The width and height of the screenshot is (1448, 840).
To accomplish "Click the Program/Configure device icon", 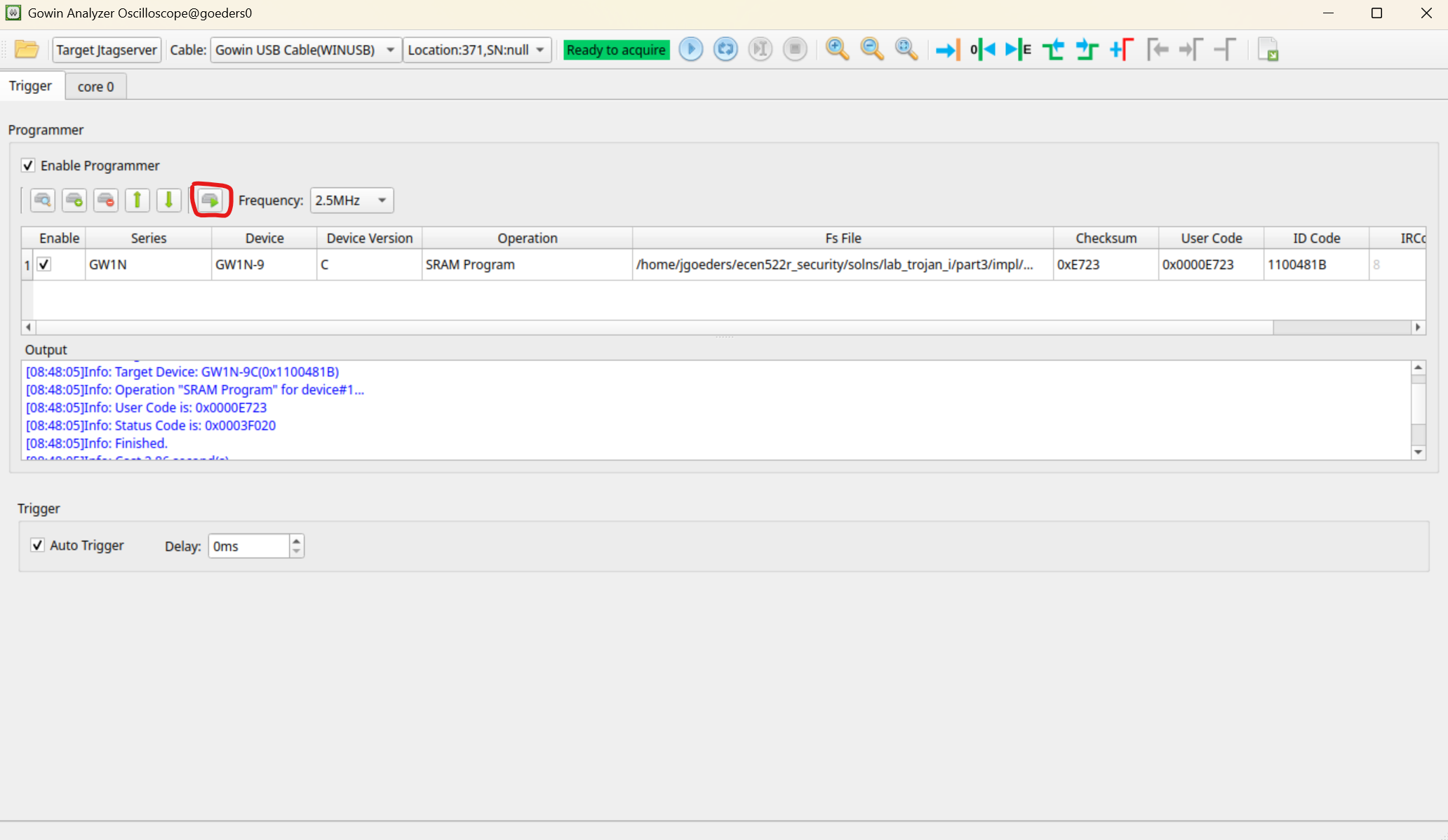I will point(210,201).
